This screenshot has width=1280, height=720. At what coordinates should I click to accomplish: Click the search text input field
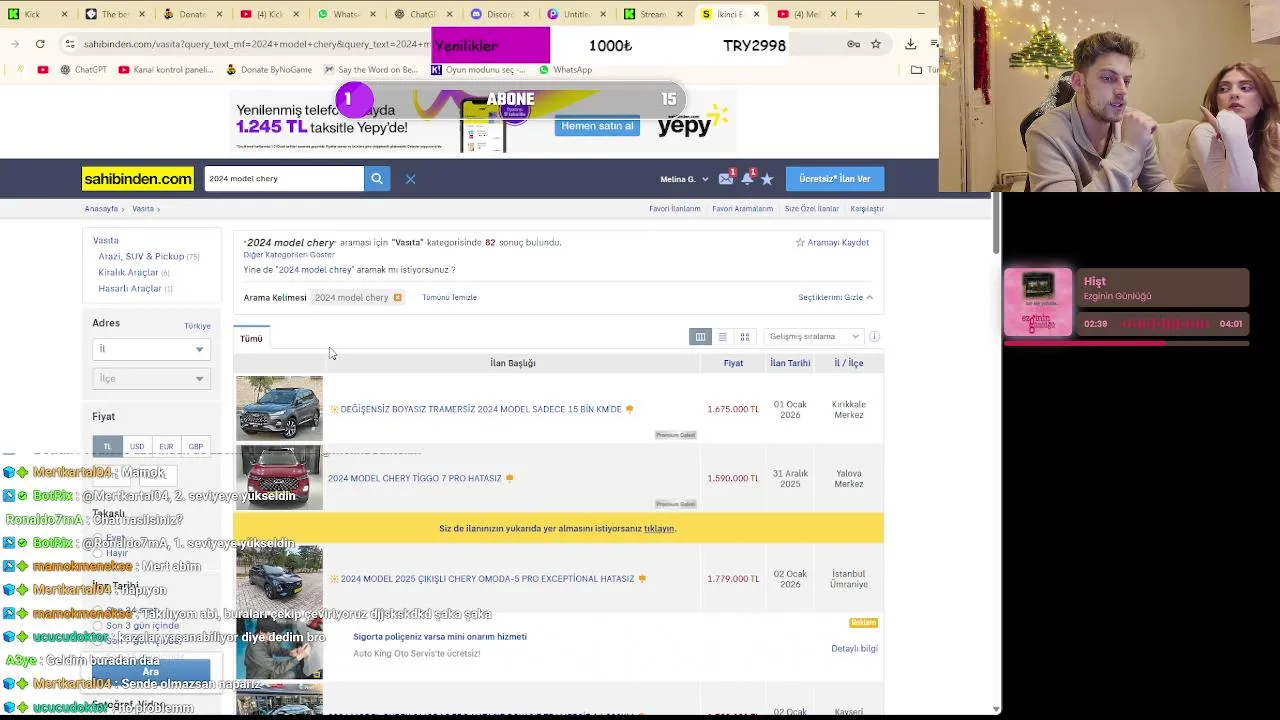click(284, 179)
